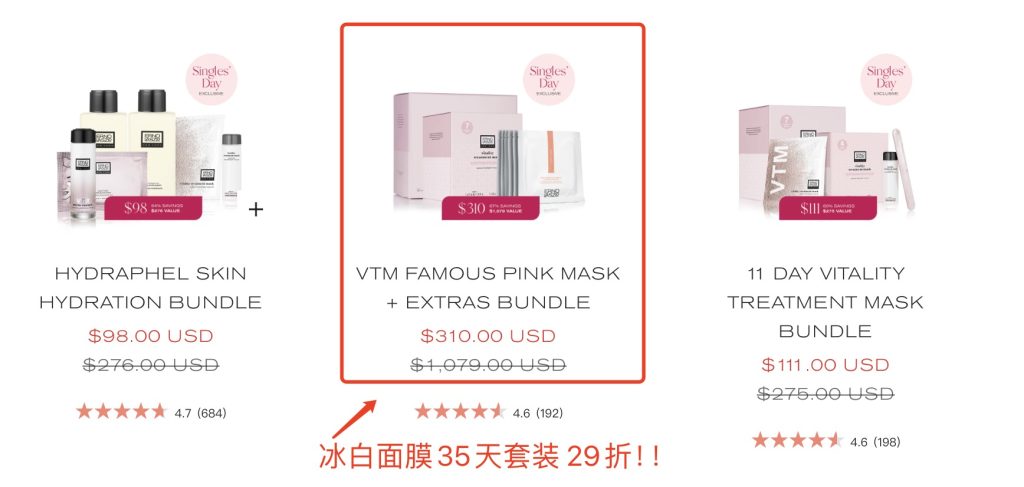This screenshot has height=487, width=1024.
Task: Click the 4.6 star rating with 192 reviews
Action: [x=488, y=412]
